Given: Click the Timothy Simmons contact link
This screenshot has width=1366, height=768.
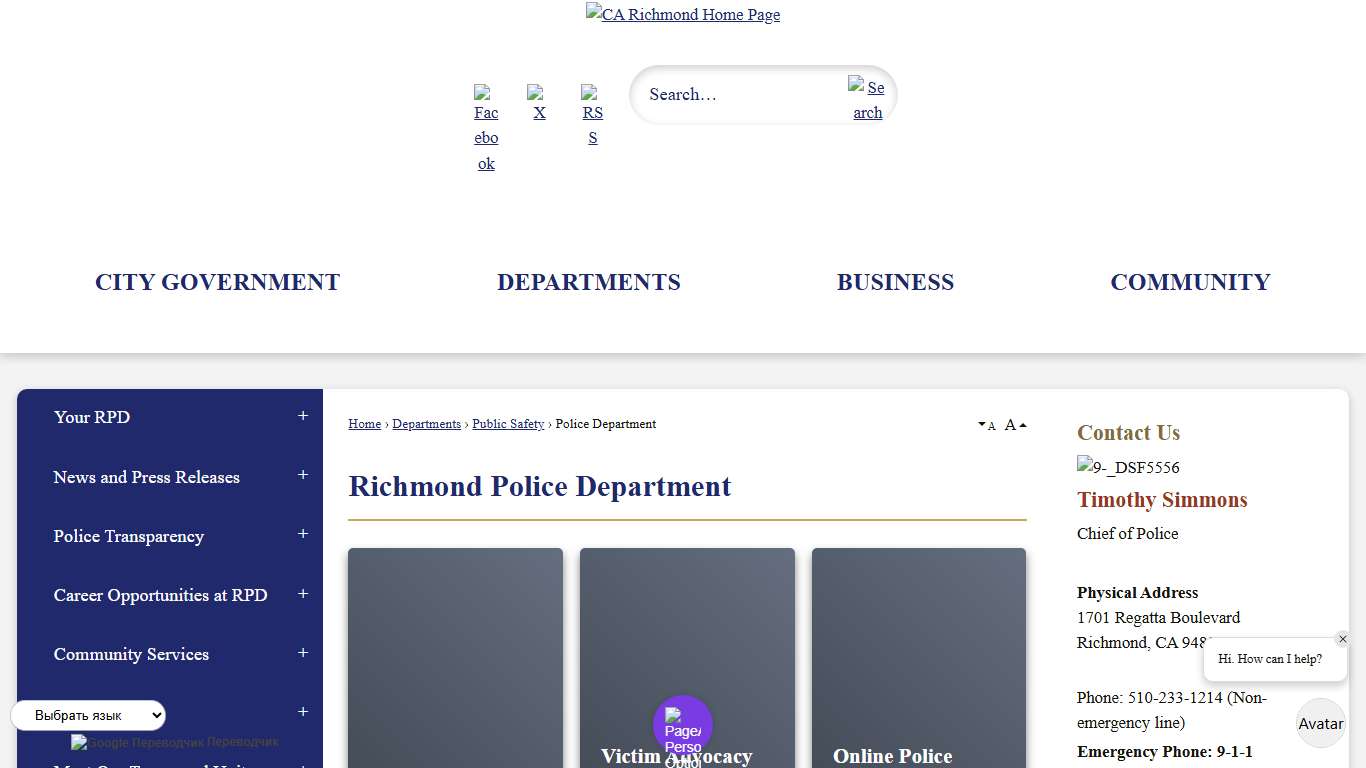Looking at the screenshot, I should click(x=1162, y=500).
